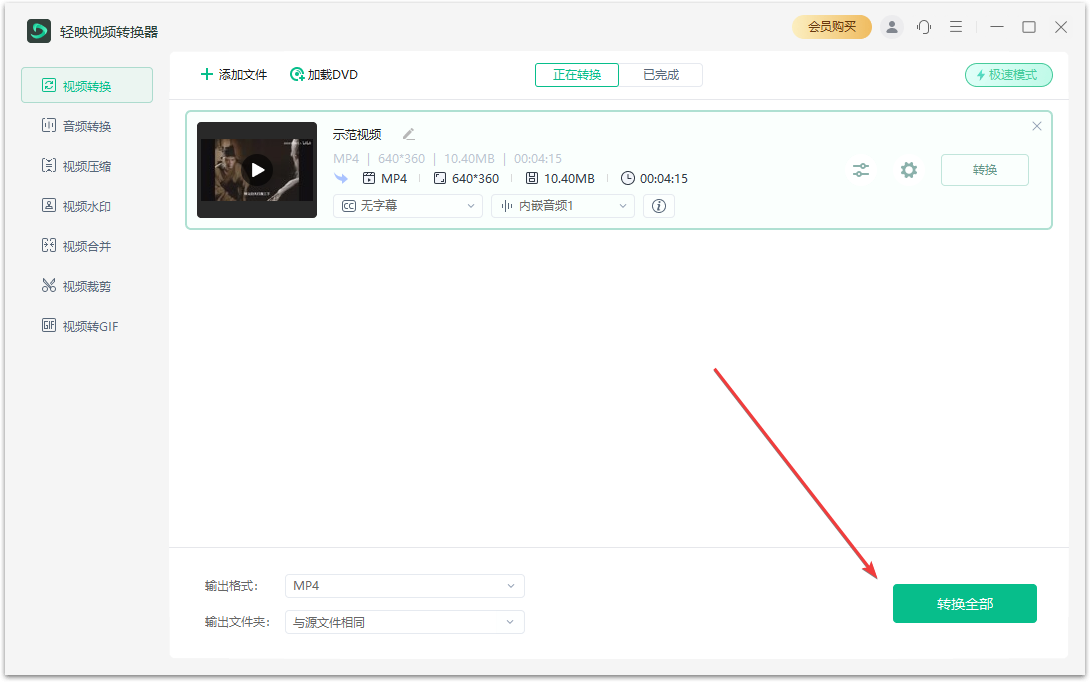Enable 极速模式 fast mode
1090x682 pixels.
click(1008, 75)
